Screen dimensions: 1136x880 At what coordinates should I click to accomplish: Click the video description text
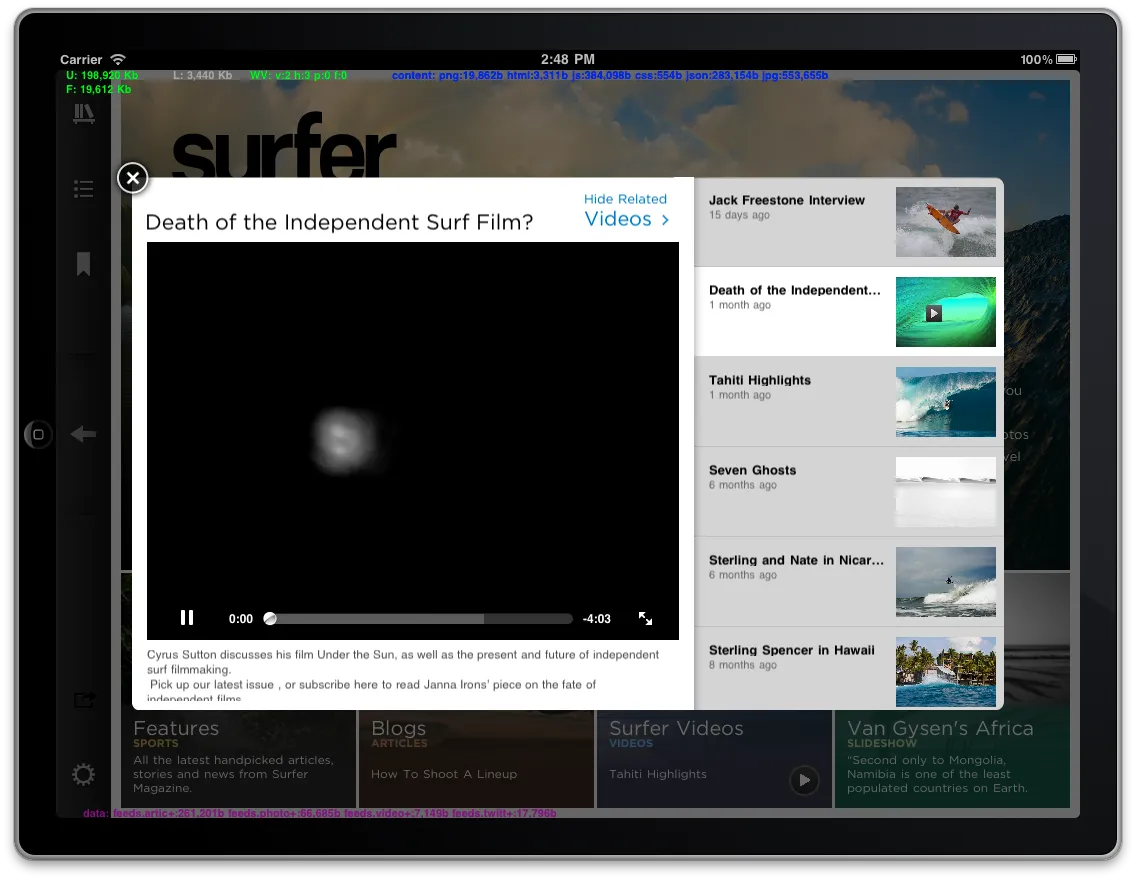403,676
